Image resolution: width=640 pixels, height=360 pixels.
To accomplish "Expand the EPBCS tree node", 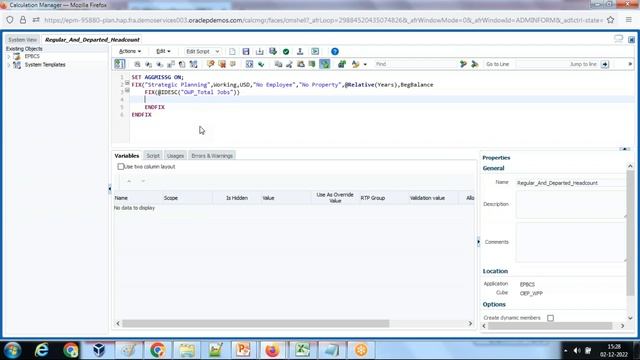I will pos(9,56).
